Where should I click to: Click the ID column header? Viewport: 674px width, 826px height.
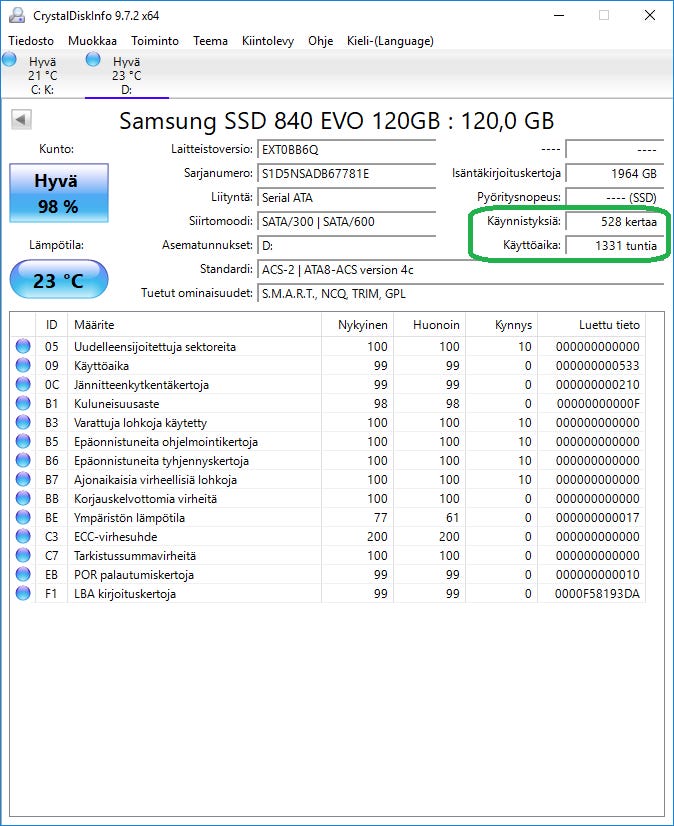pyautogui.click(x=51, y=324)
